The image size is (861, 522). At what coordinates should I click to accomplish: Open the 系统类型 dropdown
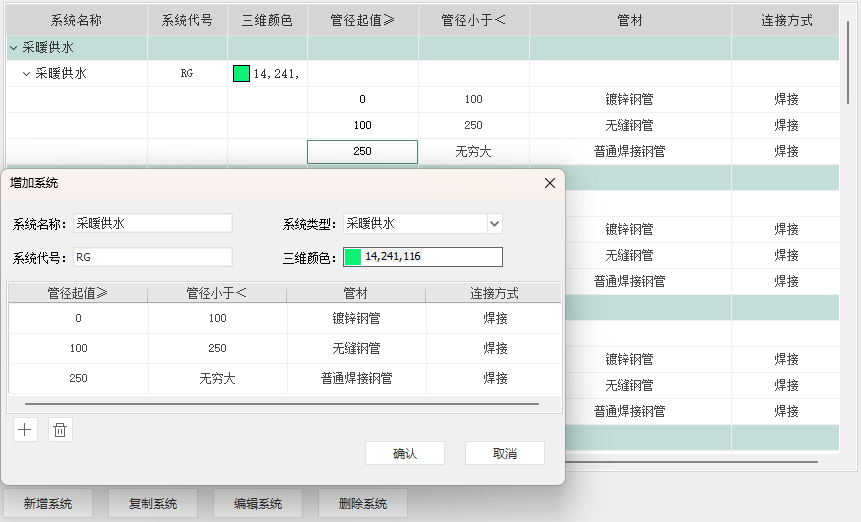pos(494,224)
